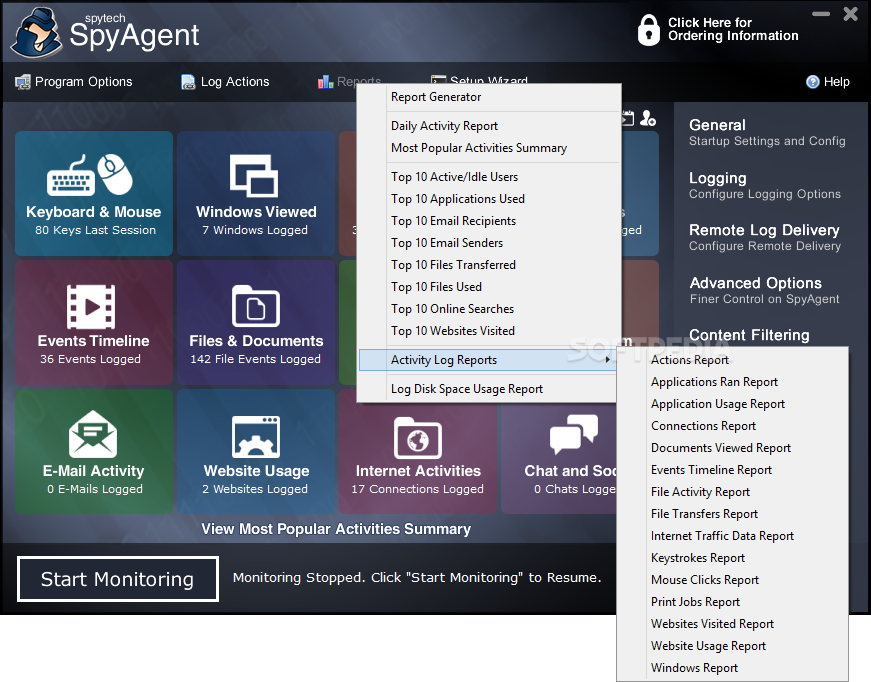Click the Log Actions document icon
Image resolution: width=871 pixels, height=682 pixels.
click(188, 82)
